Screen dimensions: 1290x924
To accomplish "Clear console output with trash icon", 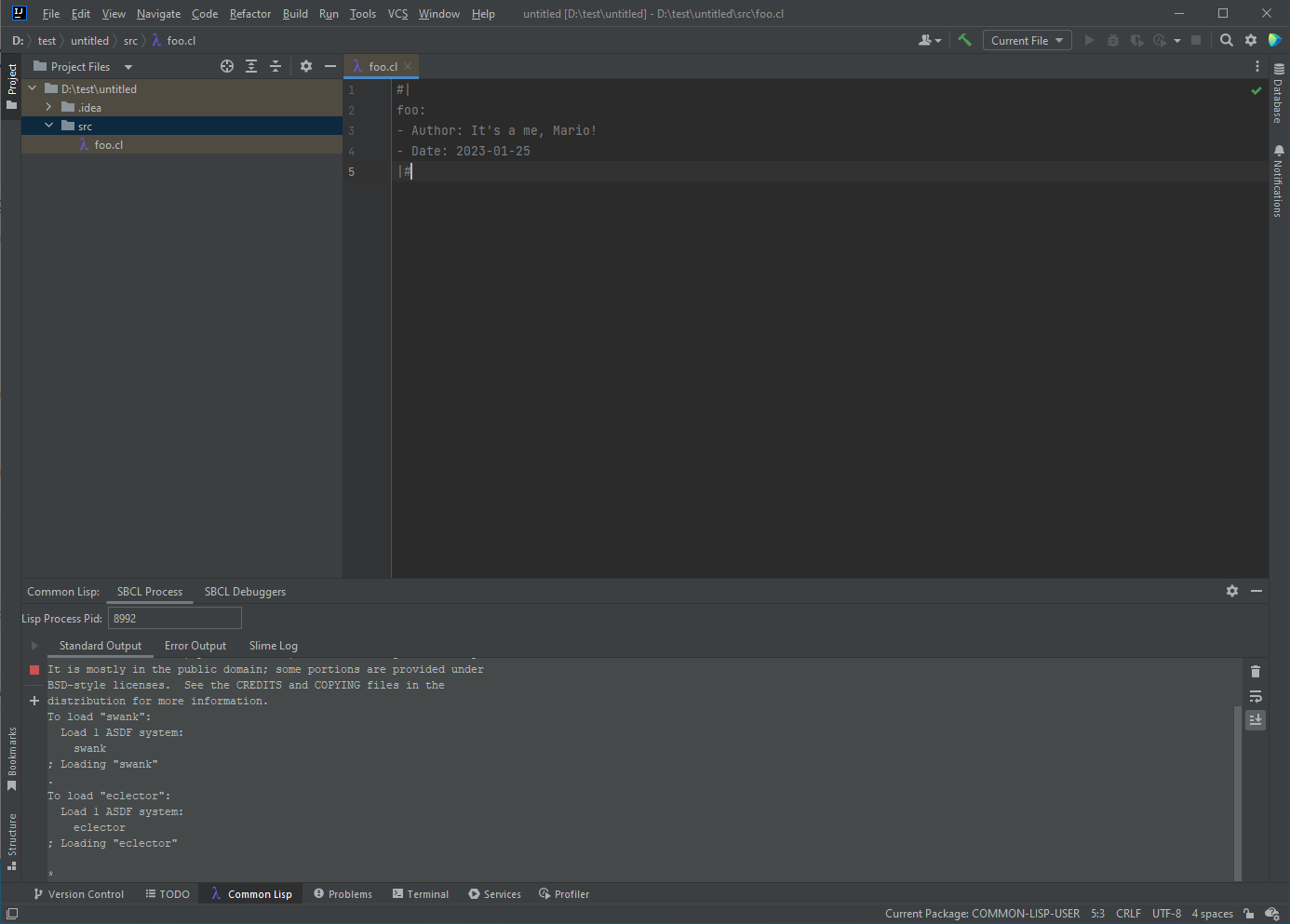I will click(1256, 672).
